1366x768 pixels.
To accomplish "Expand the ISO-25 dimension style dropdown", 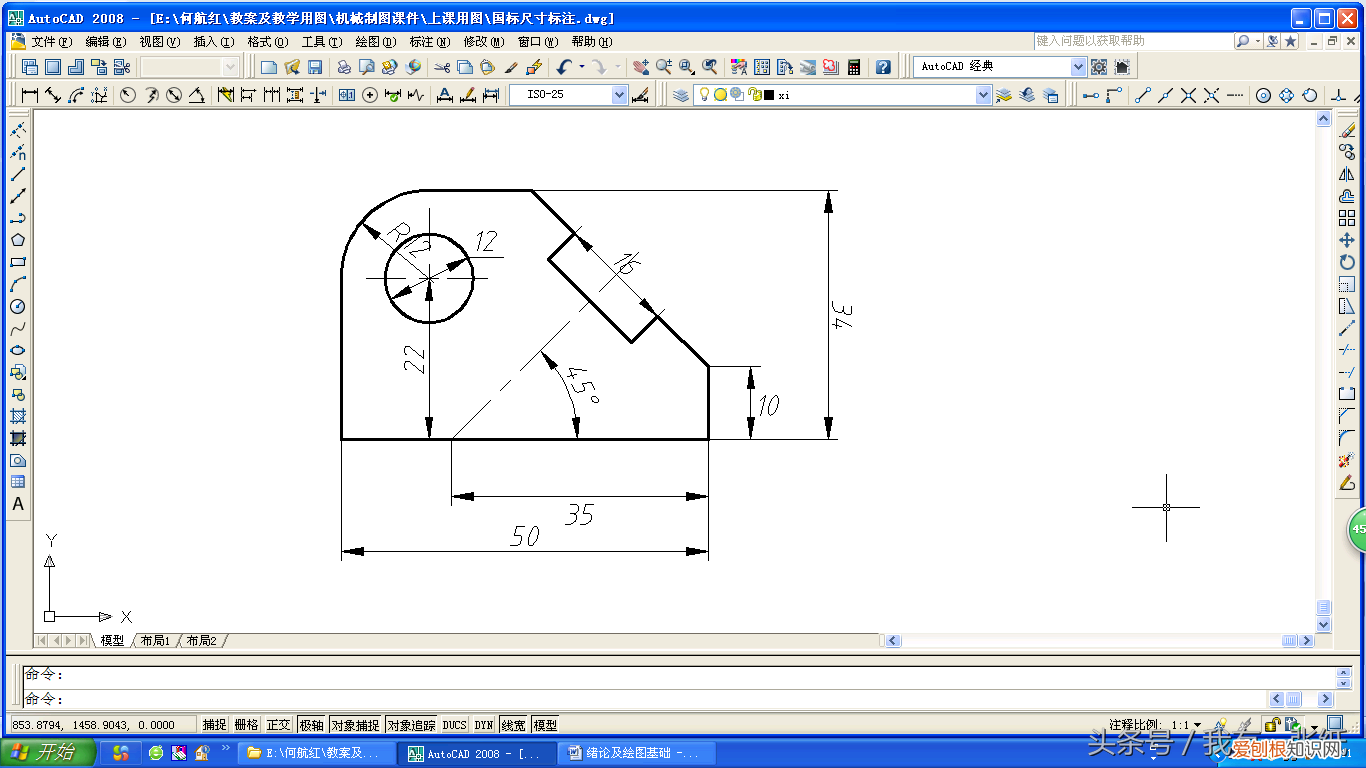I will pyautogui.click(x=619, y=95).
